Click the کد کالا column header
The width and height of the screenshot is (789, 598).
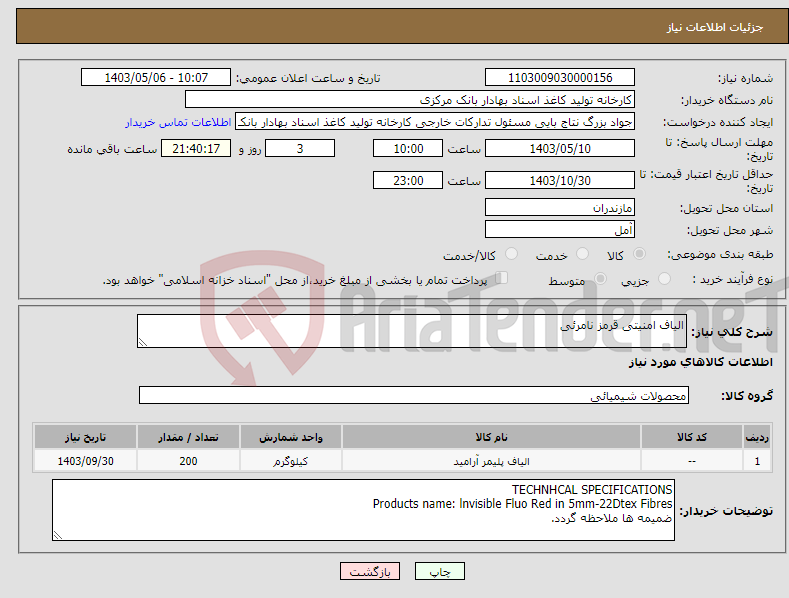click(691, 437)
